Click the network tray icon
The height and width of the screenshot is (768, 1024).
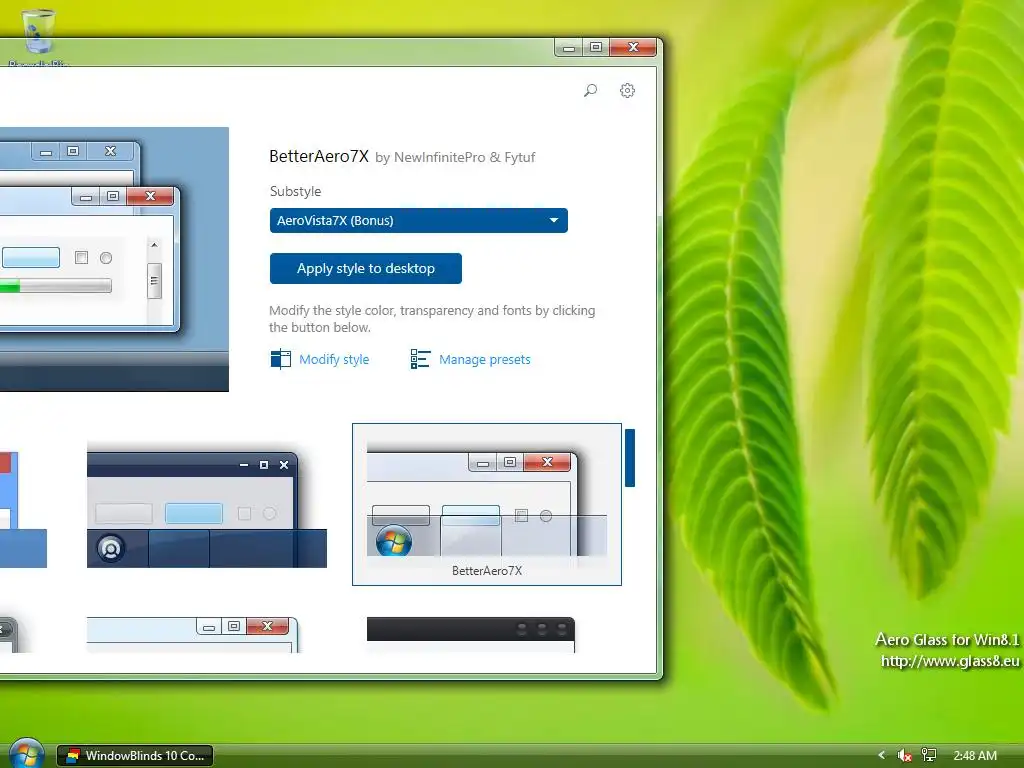click(928, 756)
